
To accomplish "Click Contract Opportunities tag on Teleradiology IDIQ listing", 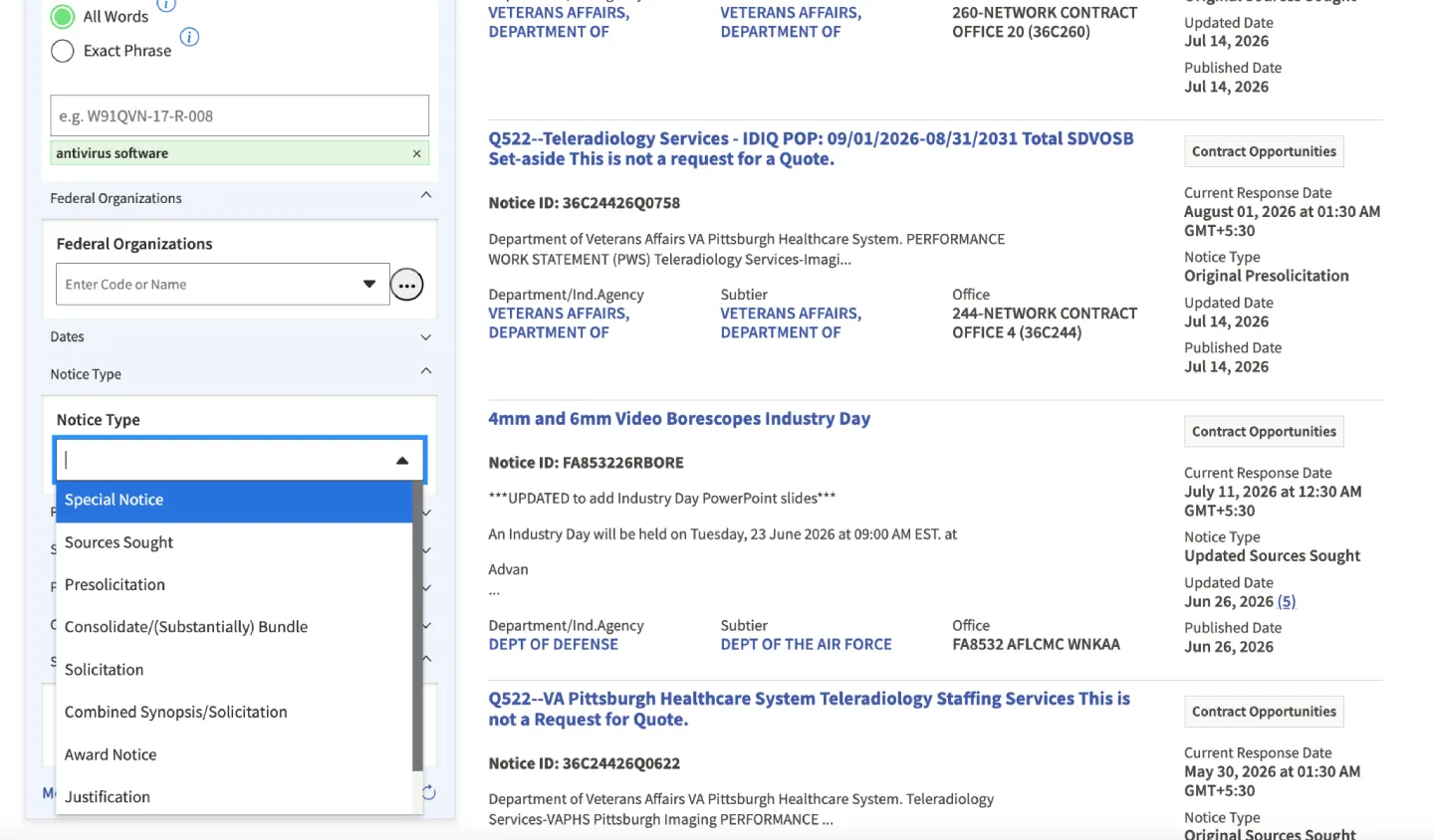I will tap(1264, 151).
